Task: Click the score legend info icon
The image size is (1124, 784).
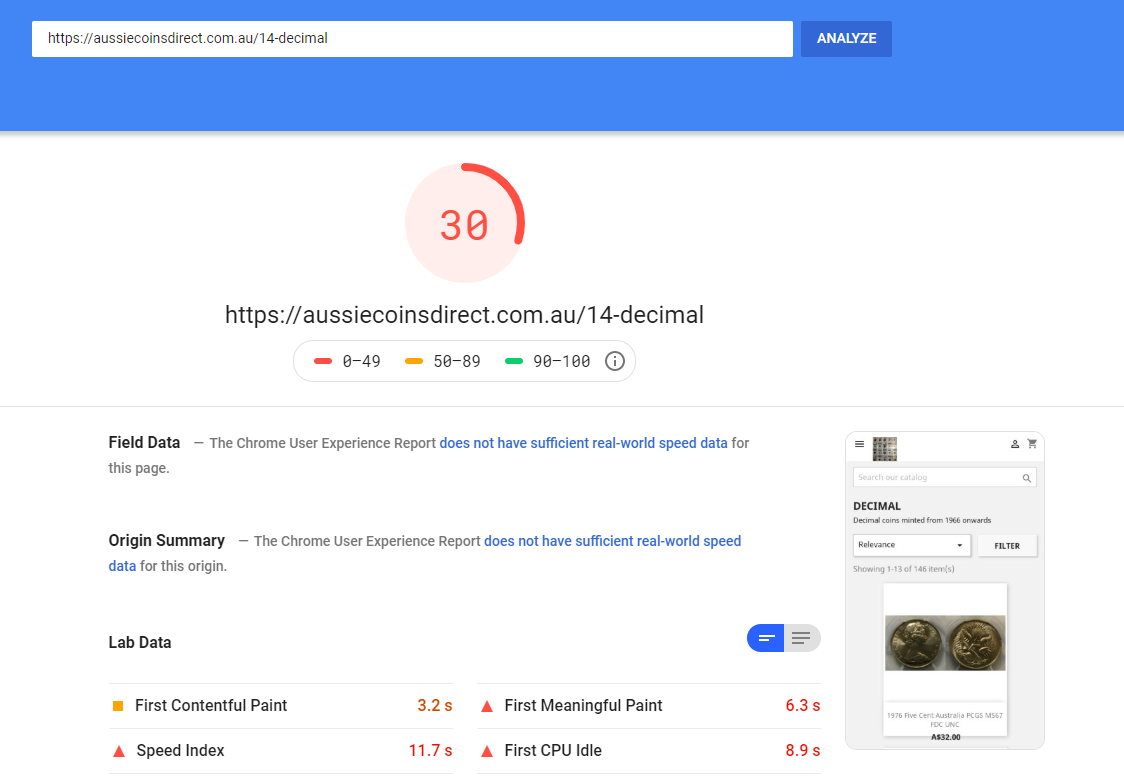Action: (x=614, y=361)
